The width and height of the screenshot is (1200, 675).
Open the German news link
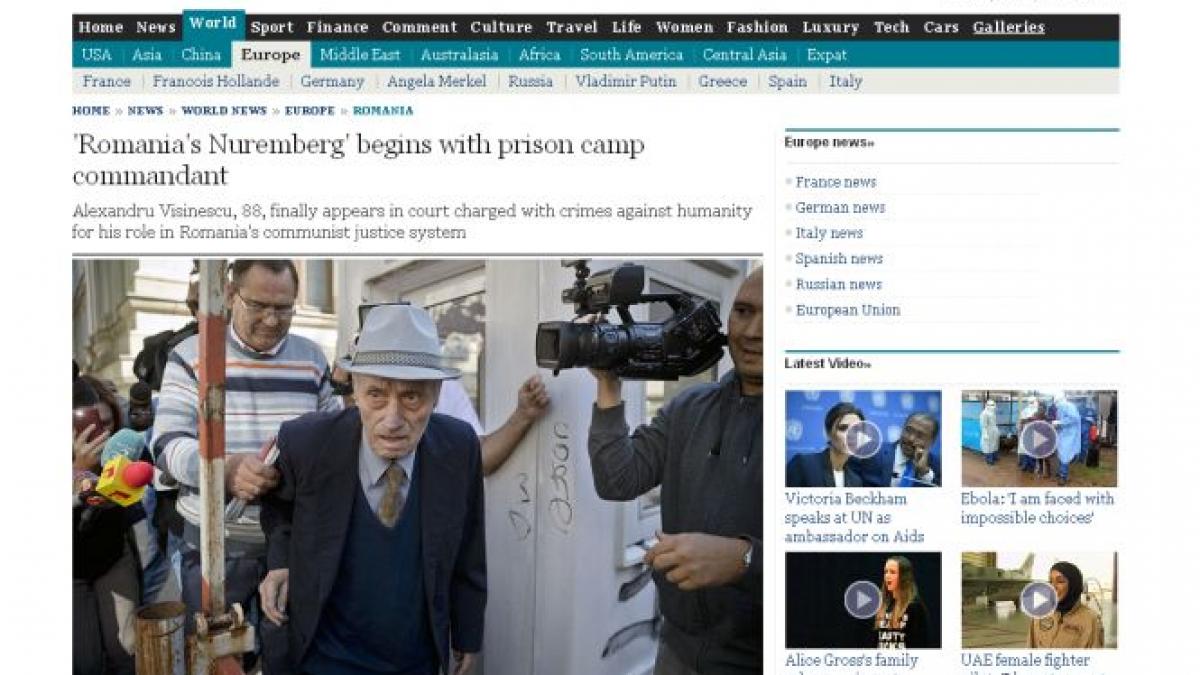pos(840,207)
